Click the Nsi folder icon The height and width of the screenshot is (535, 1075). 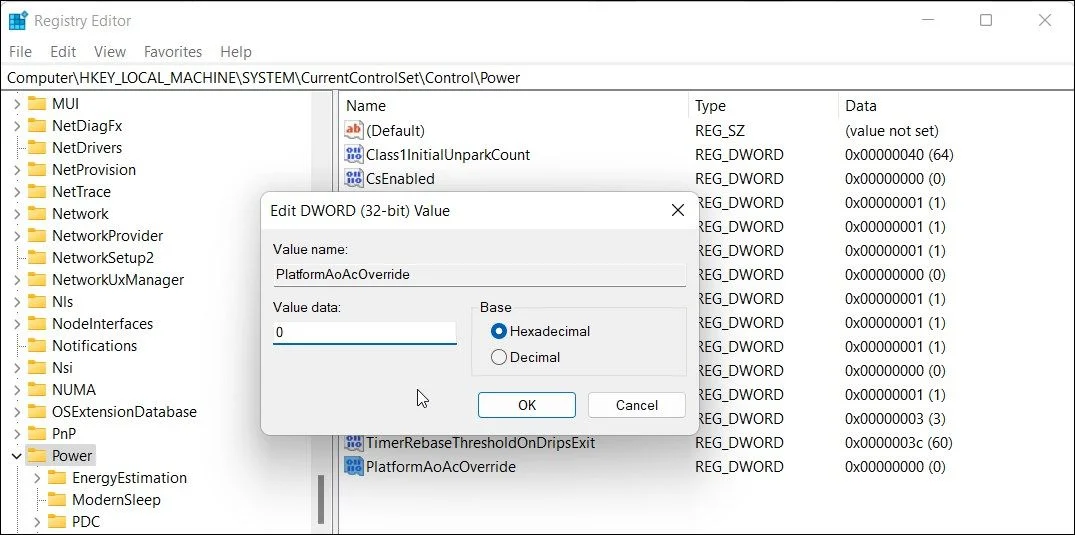(36, 368)
